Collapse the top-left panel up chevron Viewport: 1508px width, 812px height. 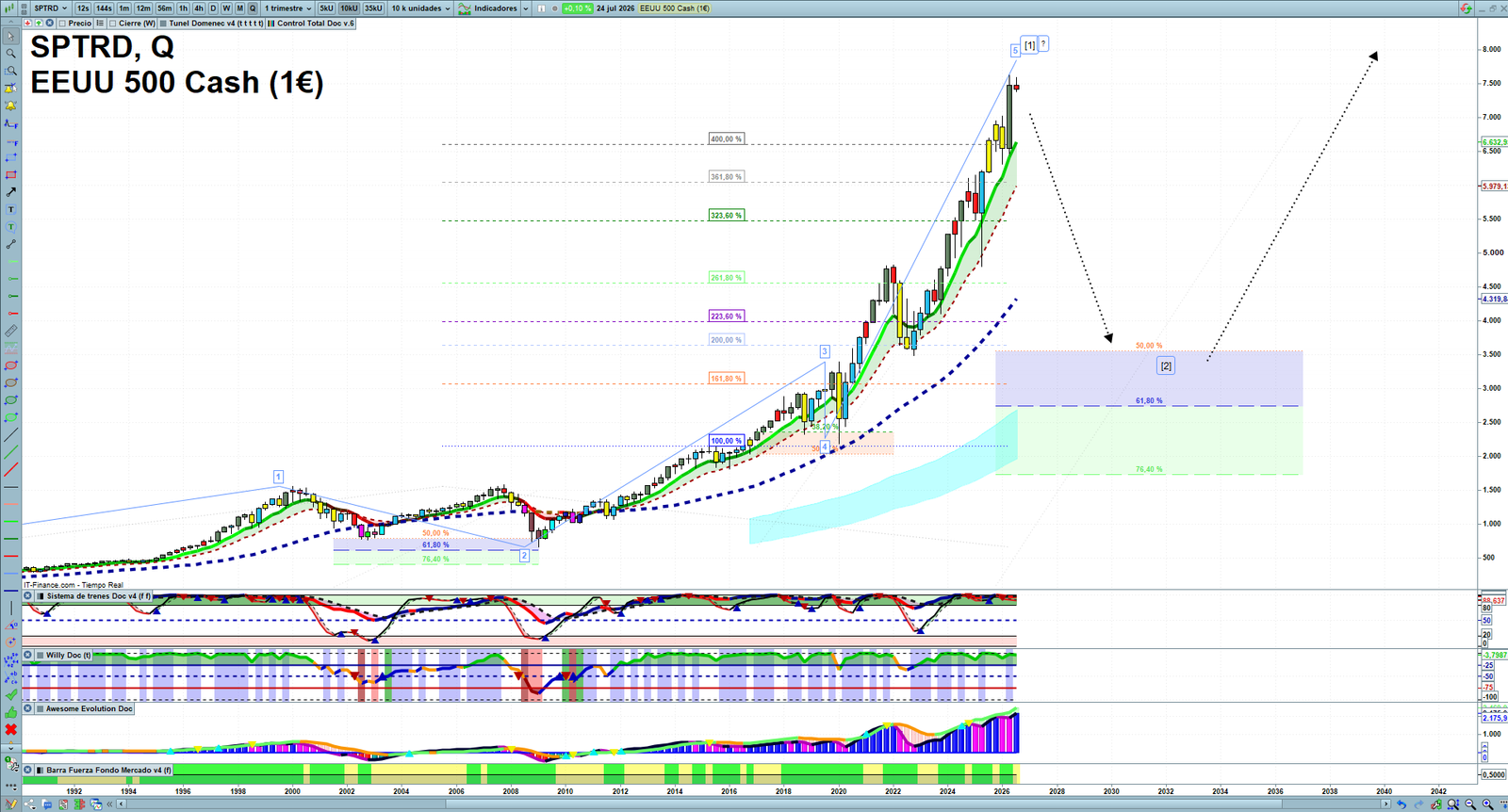(10, 24)
